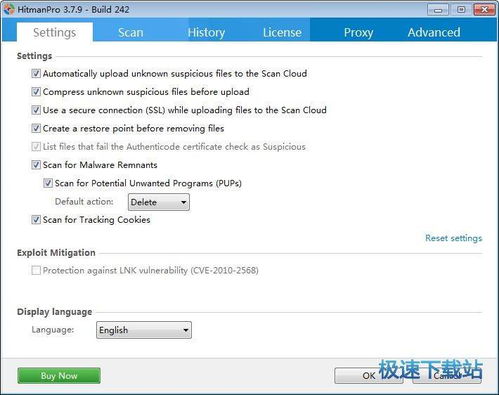The height and width of the screenshot is (395, 499).
Task: Open the Default action Delete dropdown
Action: 159,202
